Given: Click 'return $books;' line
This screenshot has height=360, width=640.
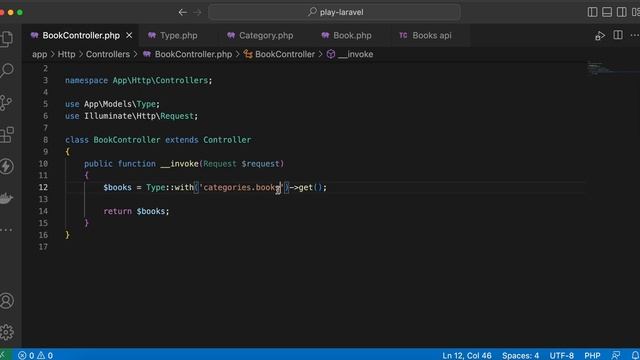Looking at the screenshot, I should point(136,211).
